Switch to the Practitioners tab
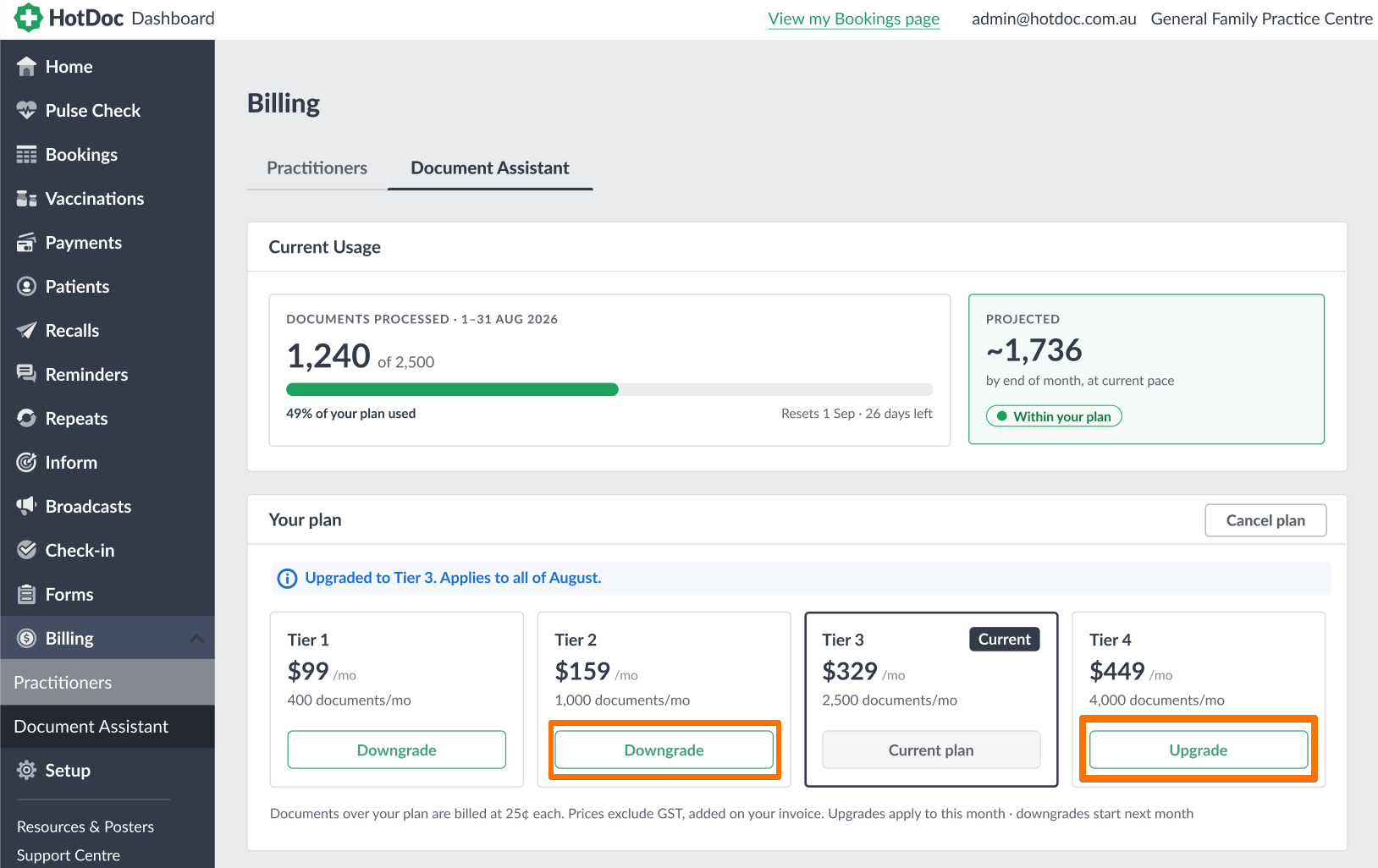The height and width of the screenshot is (868, 1378). [x=317, y=168]
